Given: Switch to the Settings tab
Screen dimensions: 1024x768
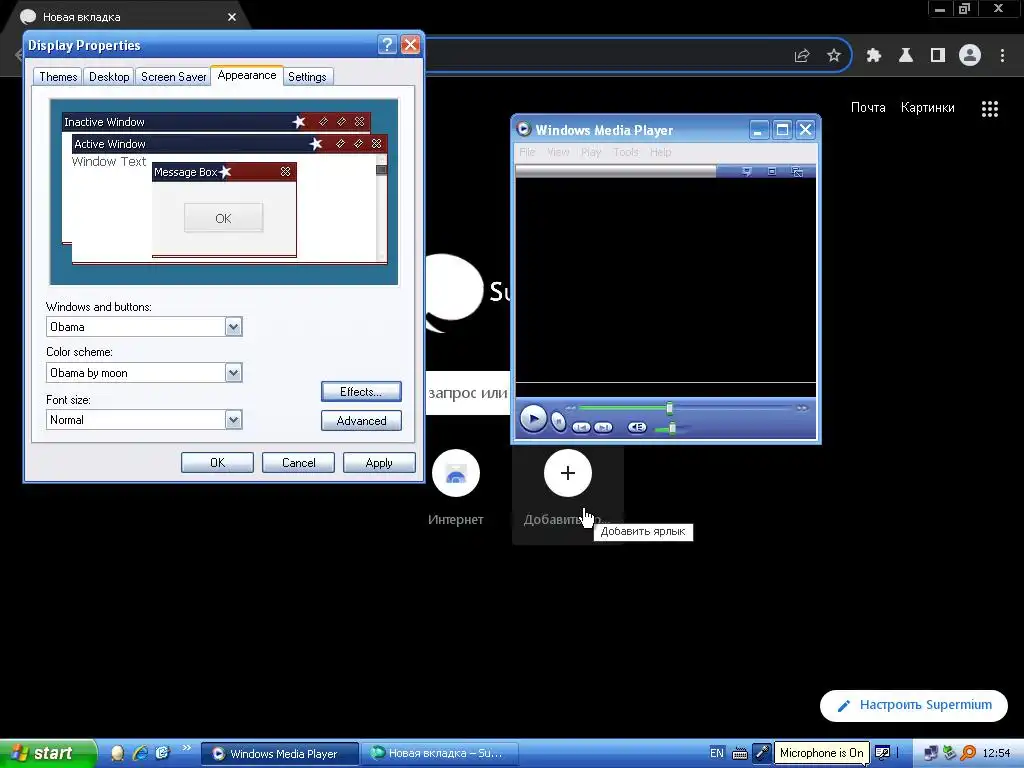Looking at the screenshot, I should (x=307, y=77).
